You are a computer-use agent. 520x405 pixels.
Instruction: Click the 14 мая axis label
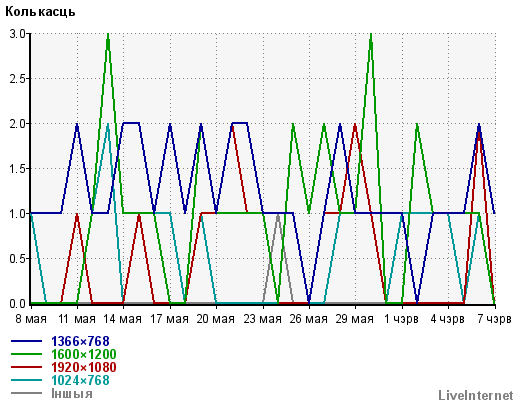click(x=122, y=319)
